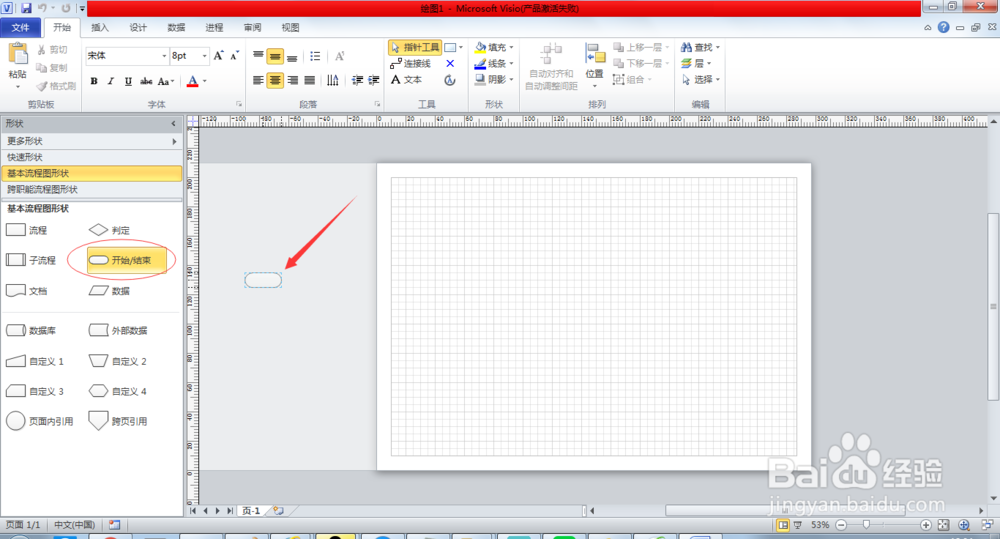This screenshot has width=1000, height=539.
Task: Toggle align text left
Action: click(x=258, y=80)
